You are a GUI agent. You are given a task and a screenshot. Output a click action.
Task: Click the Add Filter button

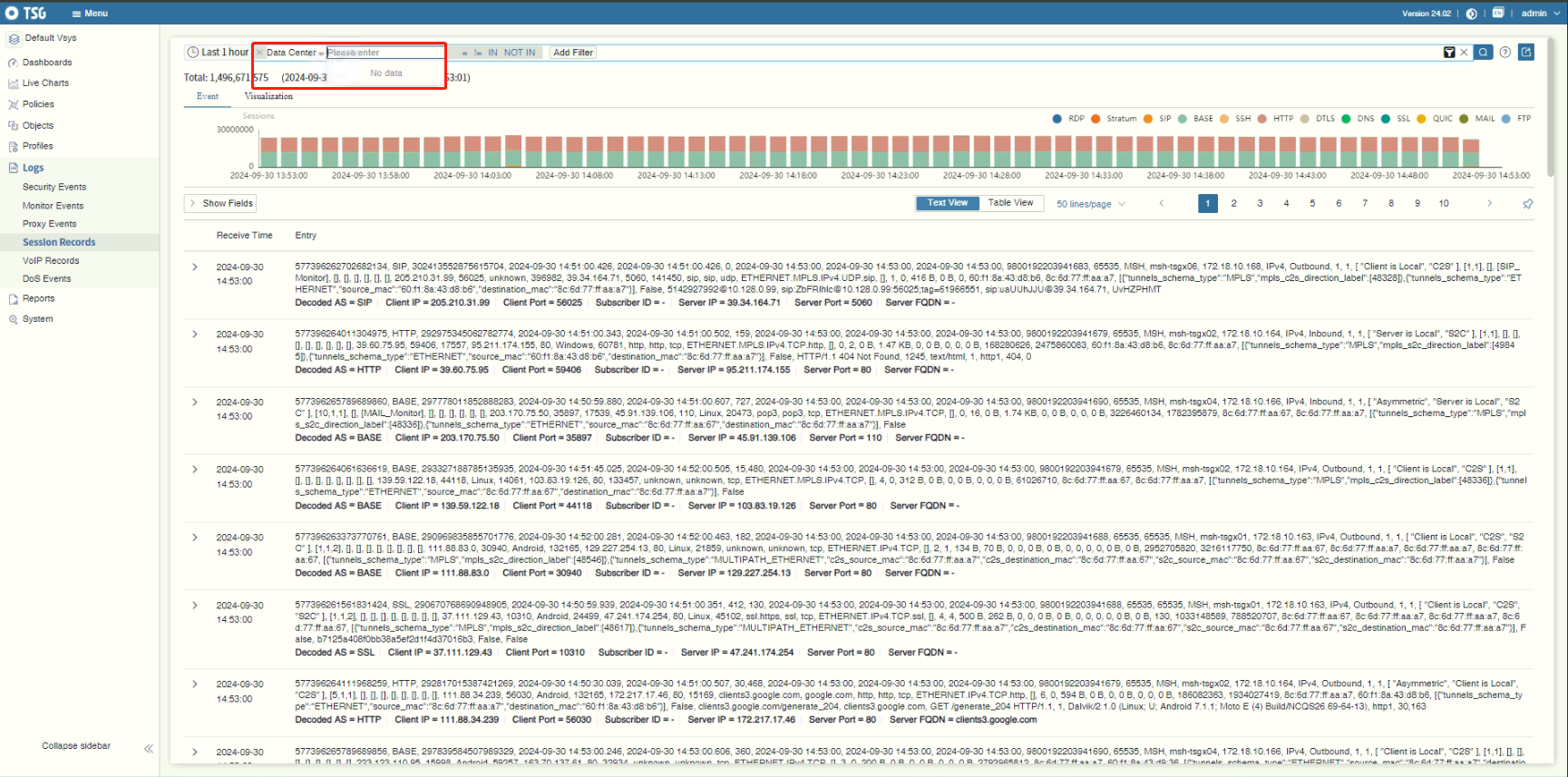tap(572, 53)
